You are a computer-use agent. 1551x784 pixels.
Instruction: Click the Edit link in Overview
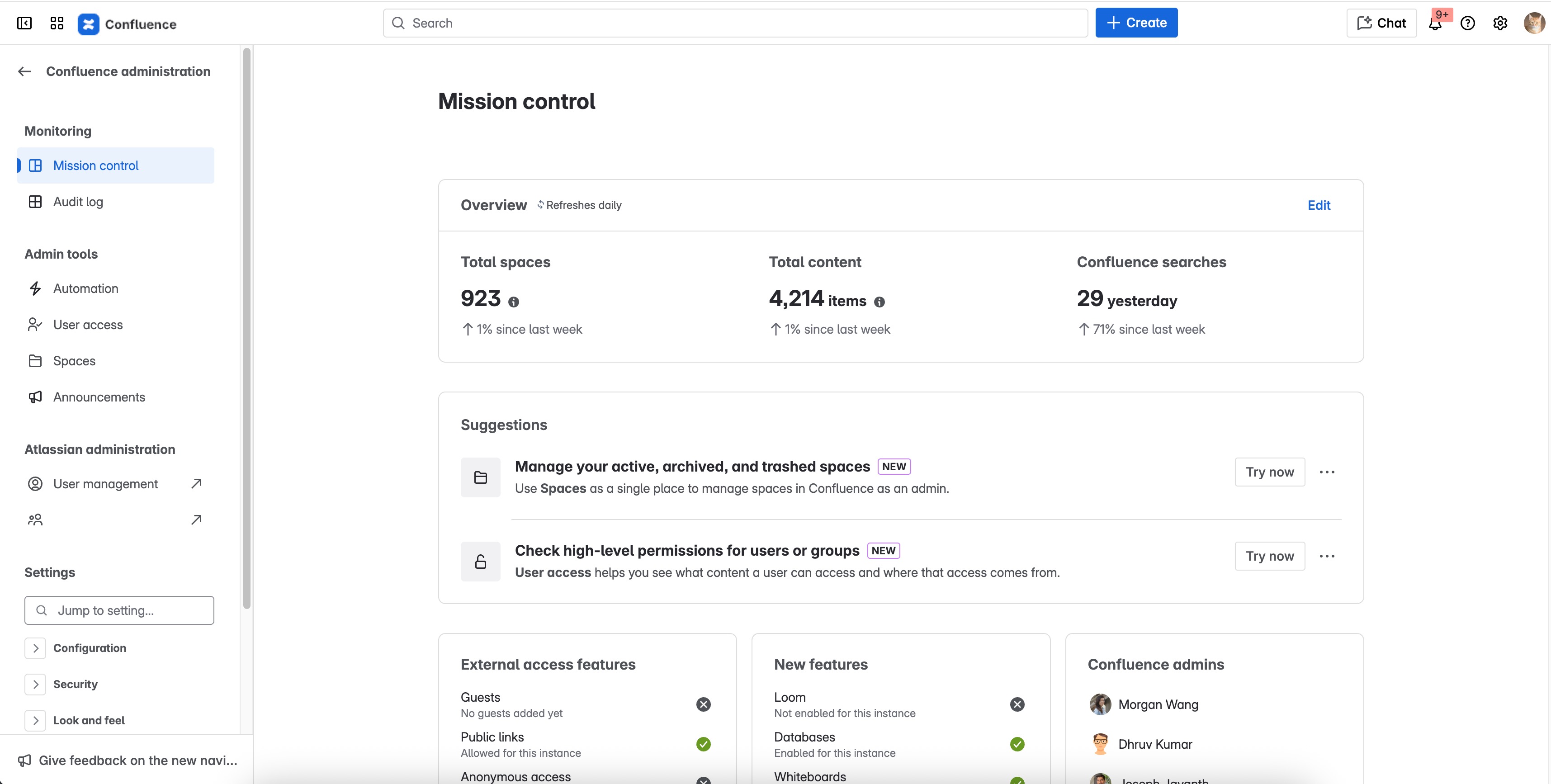point(1319,205)
